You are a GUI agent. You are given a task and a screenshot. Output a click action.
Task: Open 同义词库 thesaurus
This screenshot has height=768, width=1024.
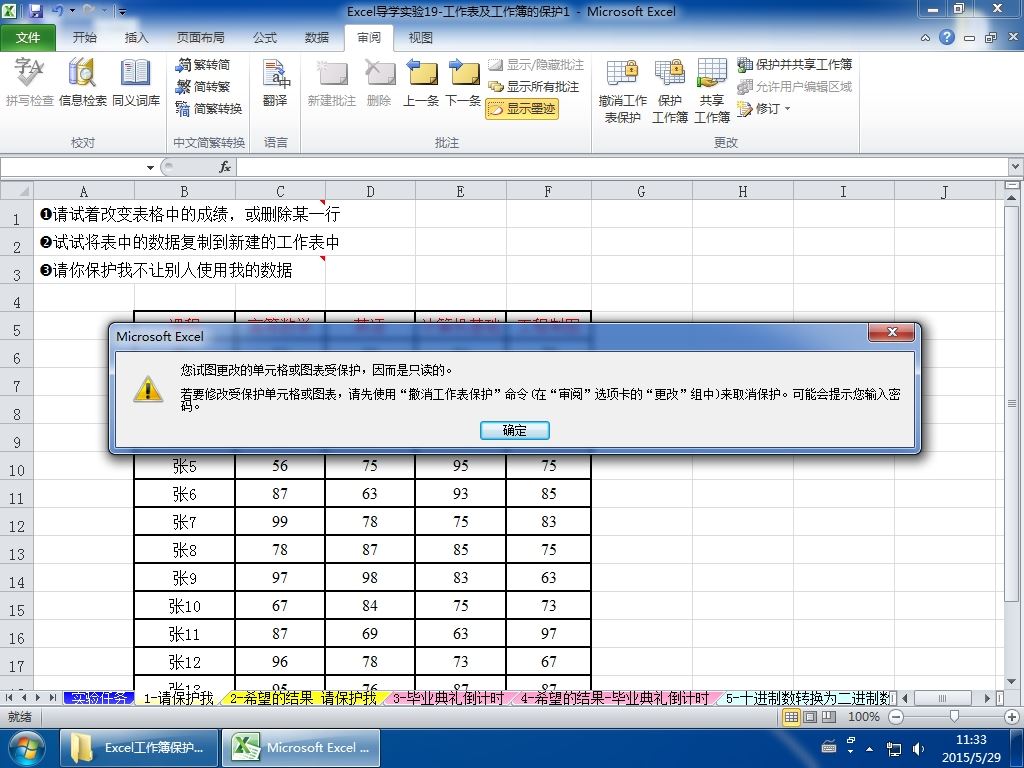point(136,82)
